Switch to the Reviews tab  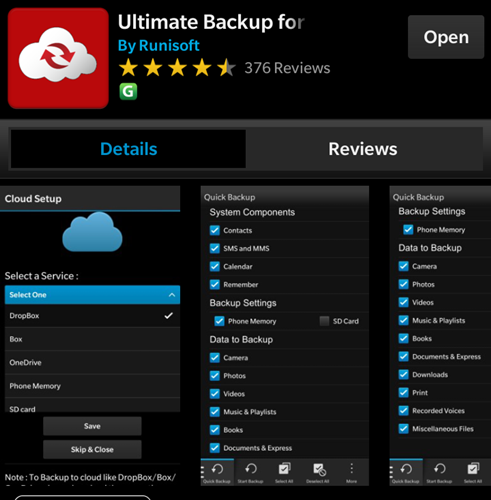(x=364, y=149)
